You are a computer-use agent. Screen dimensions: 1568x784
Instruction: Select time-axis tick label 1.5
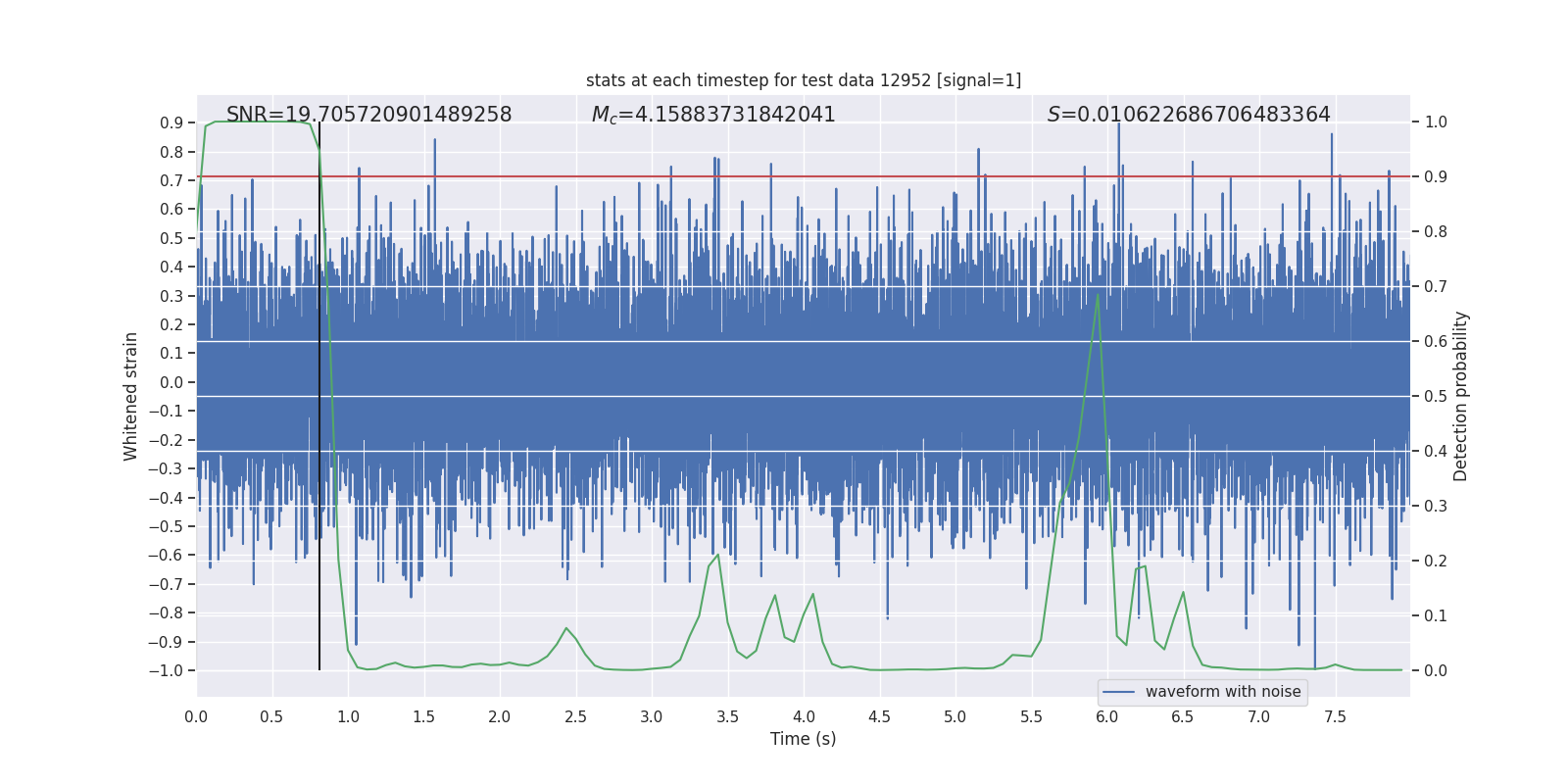424,716
